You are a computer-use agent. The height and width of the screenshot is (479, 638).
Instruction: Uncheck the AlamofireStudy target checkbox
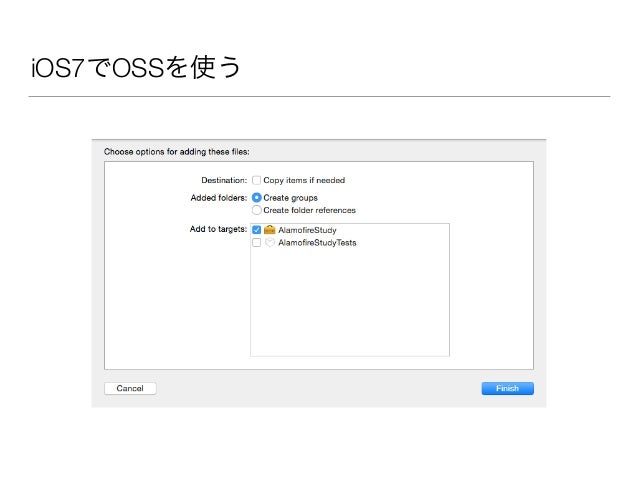(256, 230)
